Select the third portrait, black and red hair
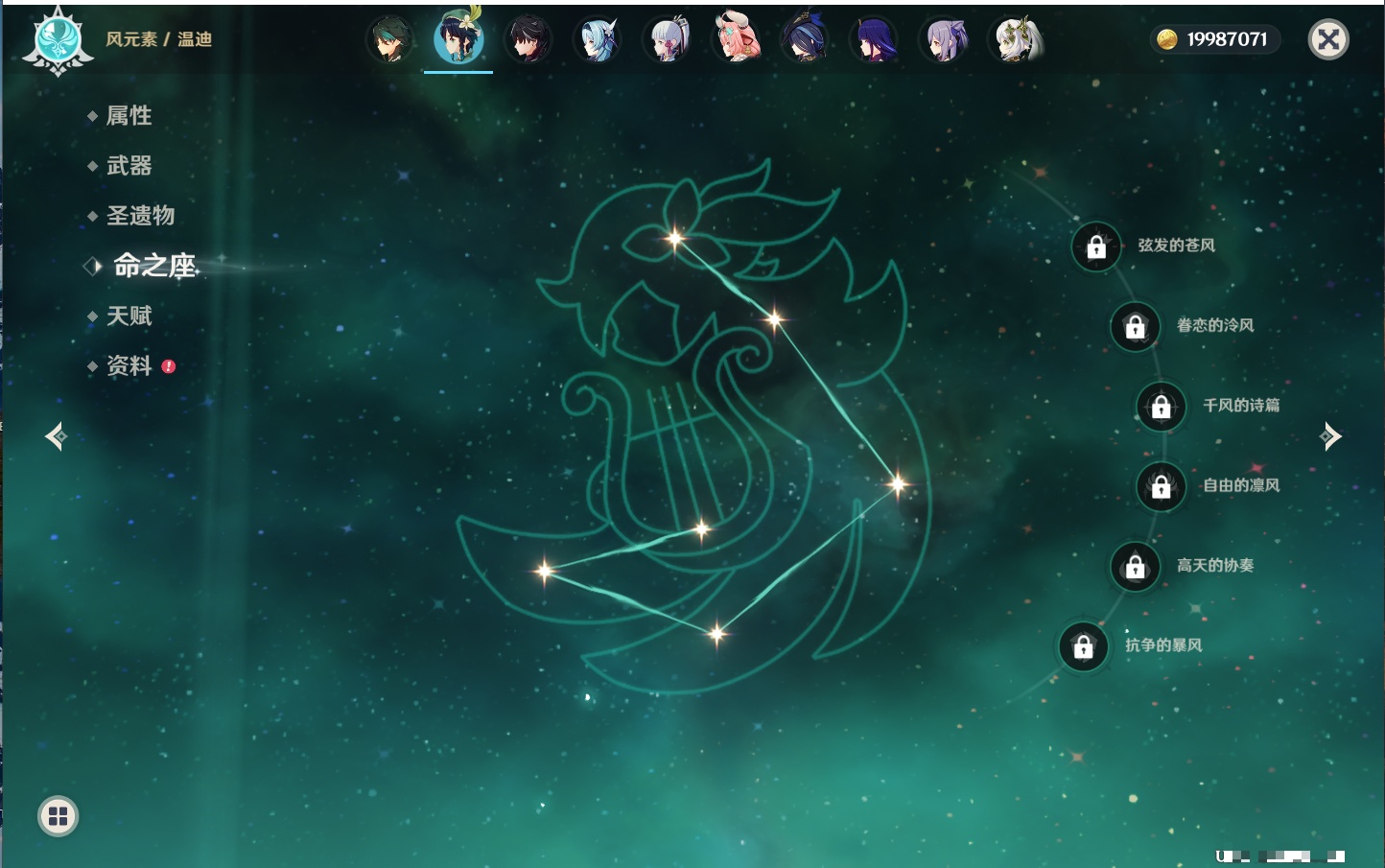Viewport: 1385px width, 868px height. [528, 40]
